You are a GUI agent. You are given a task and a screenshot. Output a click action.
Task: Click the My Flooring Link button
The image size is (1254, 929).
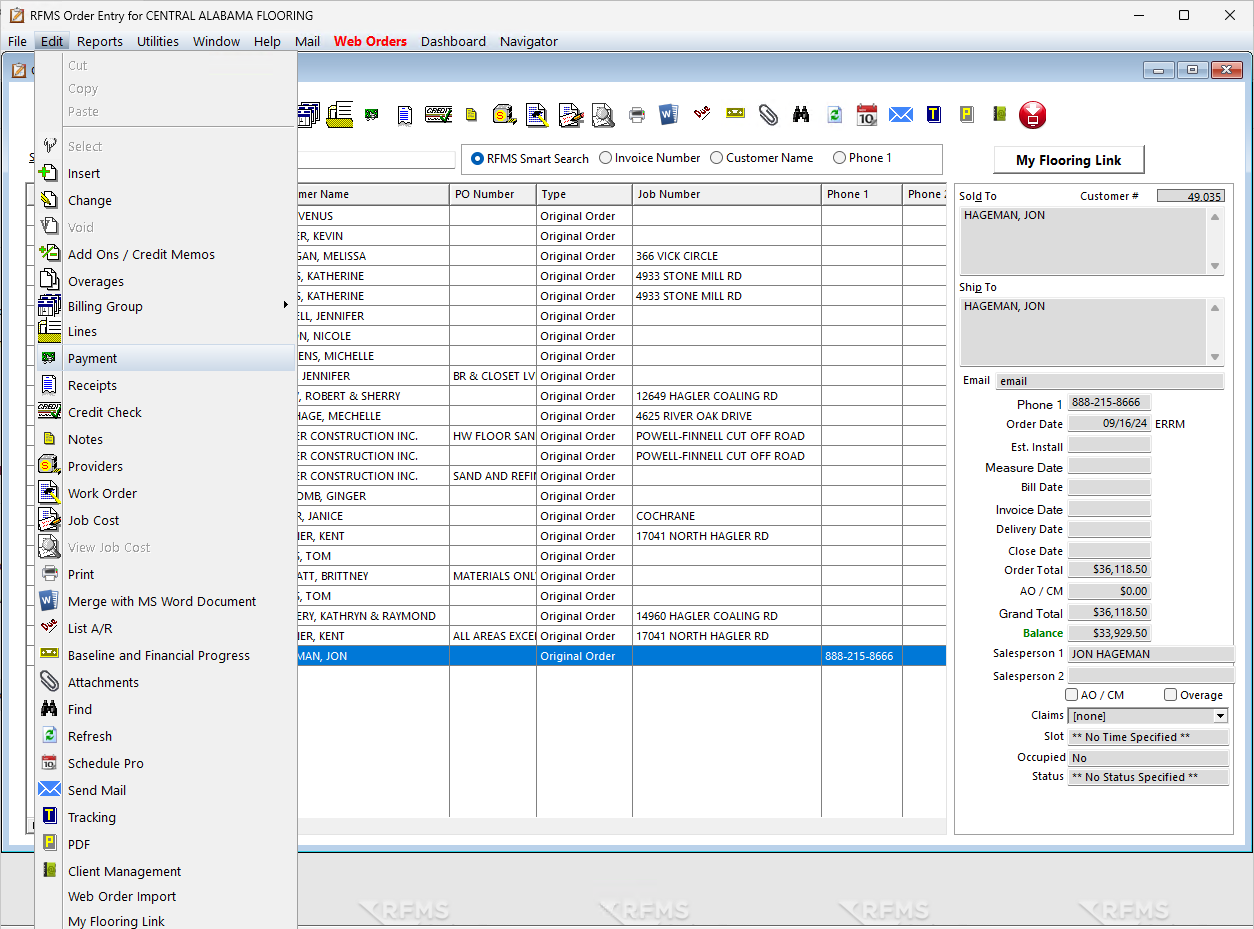(1068, 159)
